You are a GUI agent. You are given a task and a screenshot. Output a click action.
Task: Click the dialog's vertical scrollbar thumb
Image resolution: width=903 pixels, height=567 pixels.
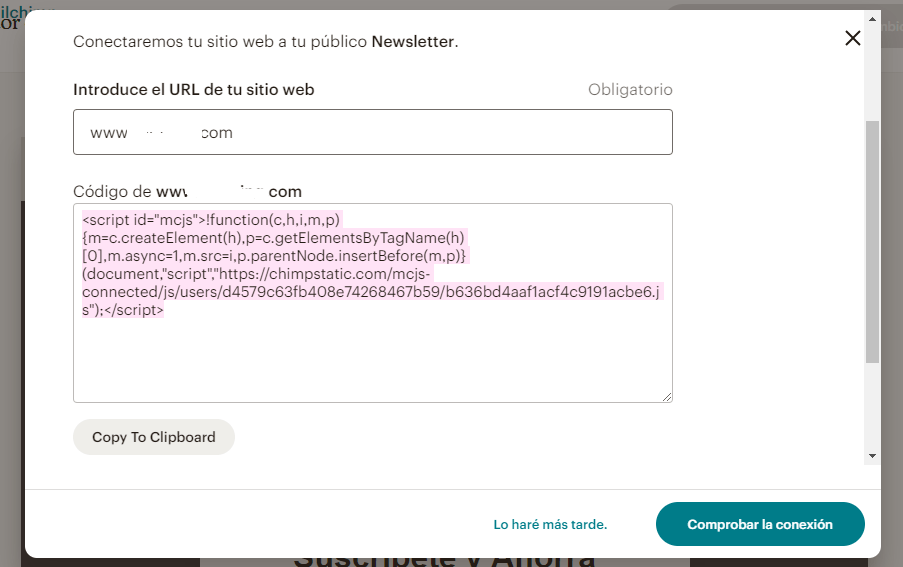872,242
